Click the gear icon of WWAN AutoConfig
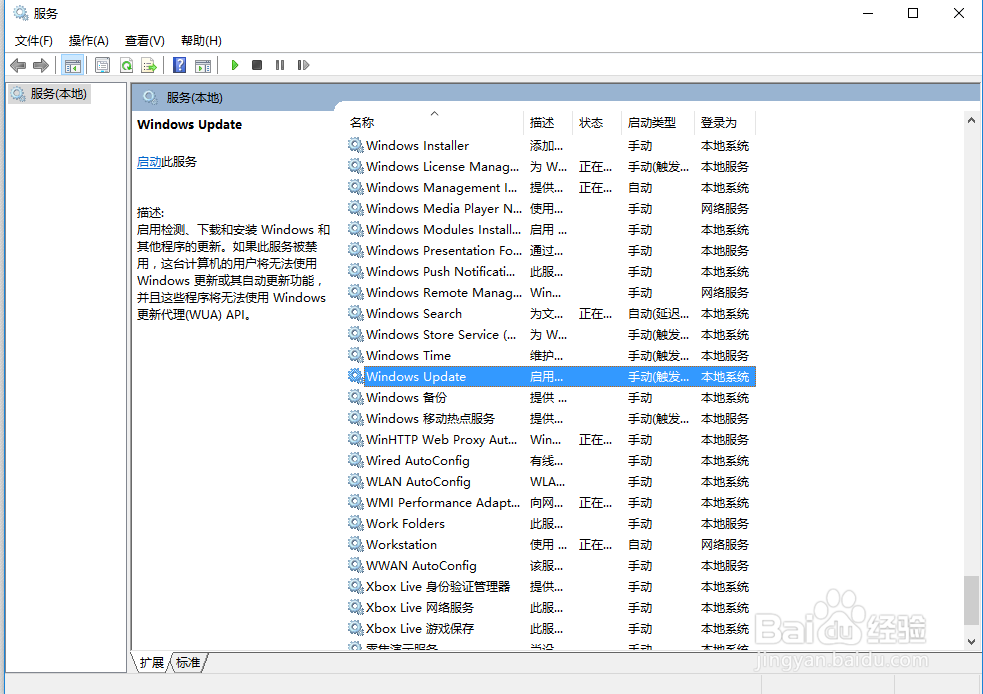 click(x=355, y=565)
